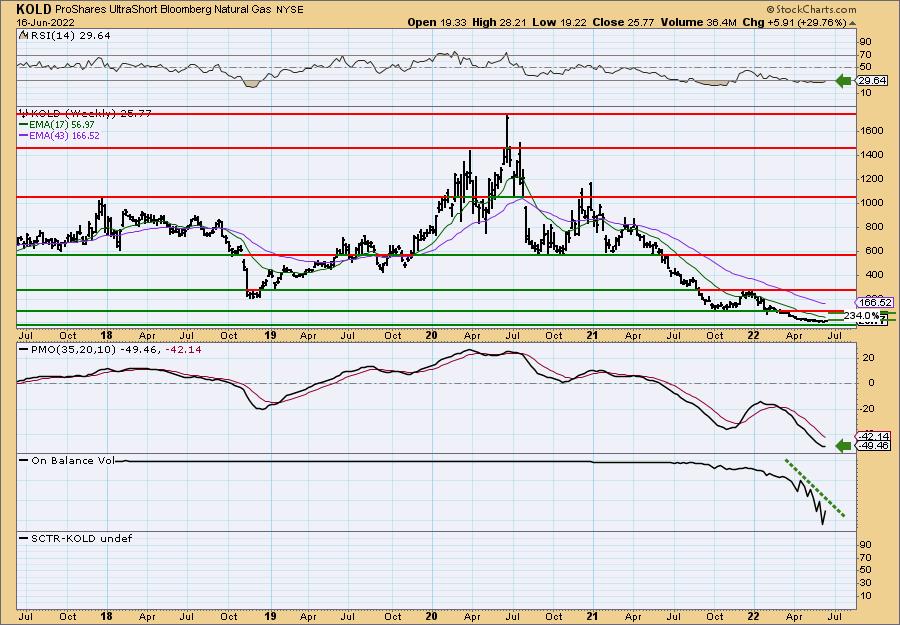Click the SCTR-KOLD undef panel label
900x625 pixels.
click(82, 538)
